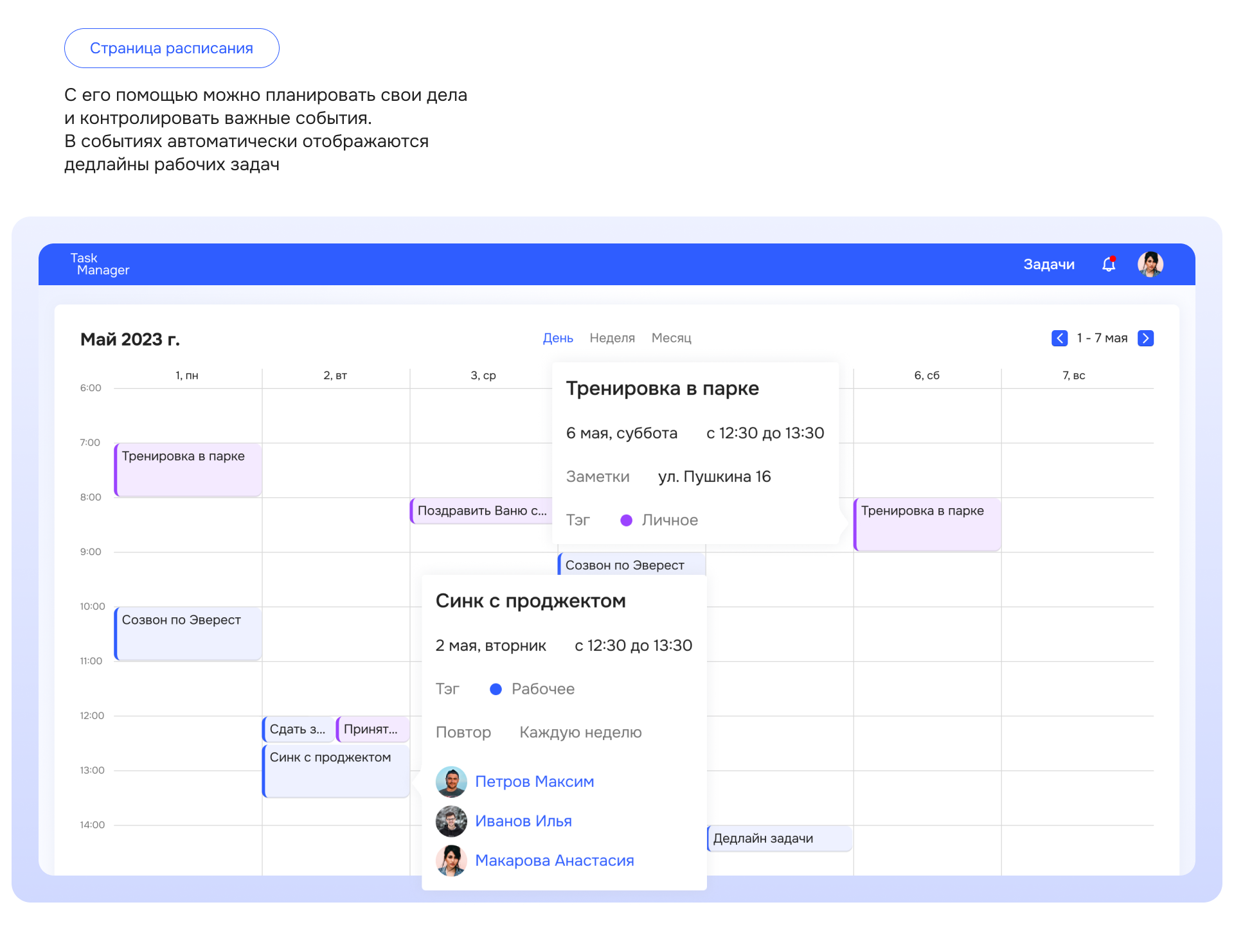Click the purple Личное tag dot
Screen dimensions: 1234x952
(x=626, y=520)
